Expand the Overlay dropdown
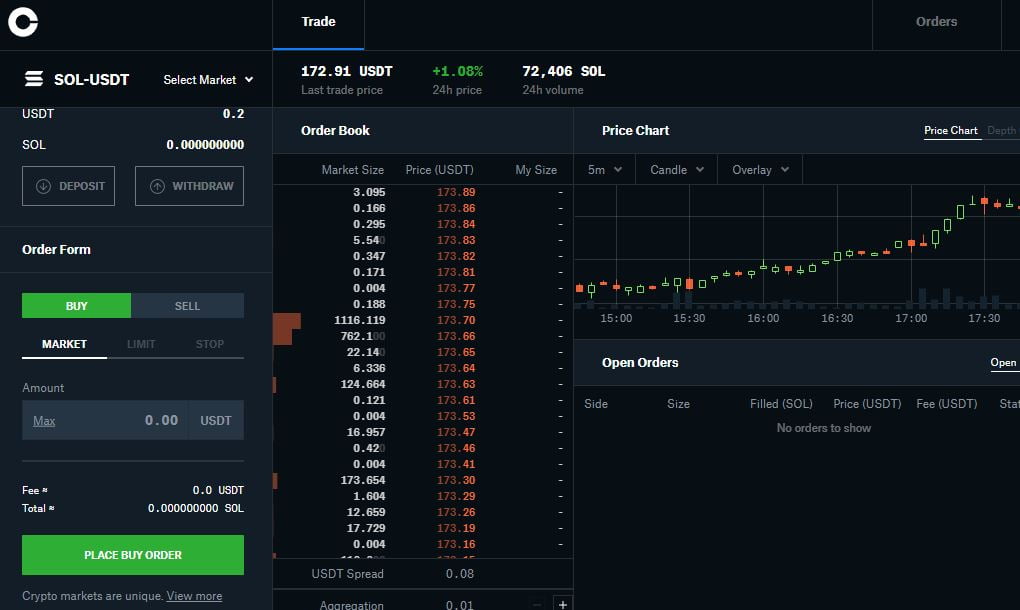Screen dimensions: 1020x610 [x=760, y=170]
